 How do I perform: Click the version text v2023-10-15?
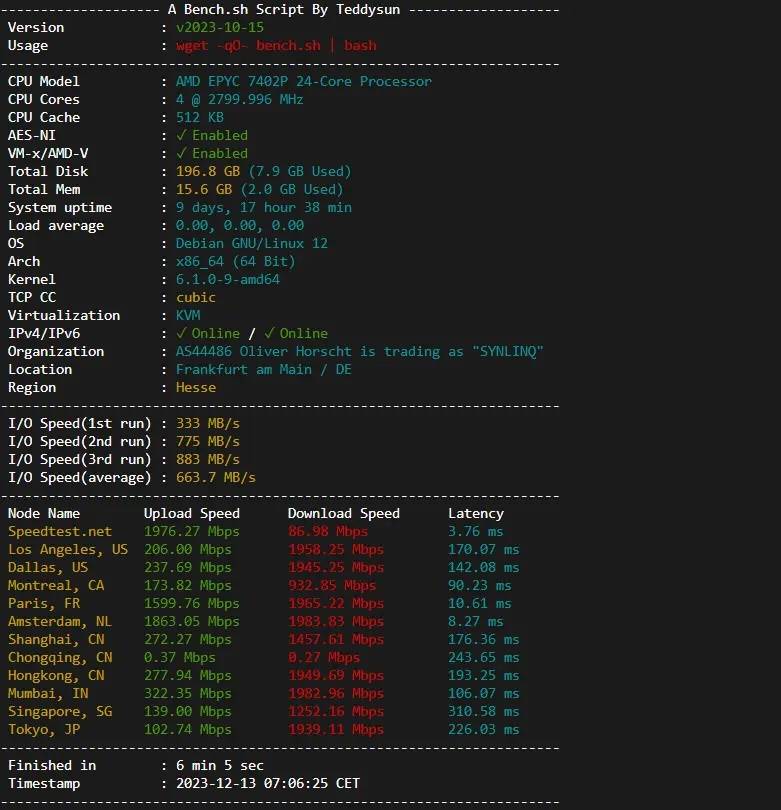click(220, 27)
